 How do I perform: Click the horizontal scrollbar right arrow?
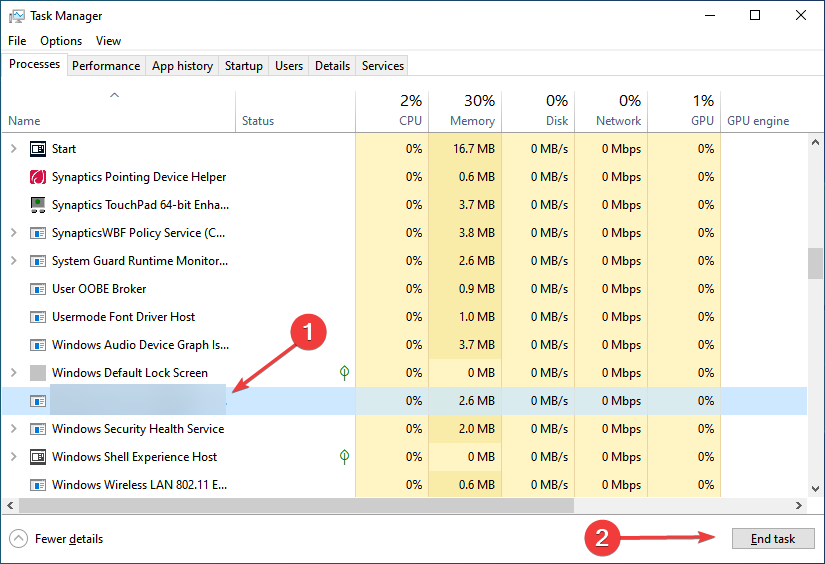tap(799, 506)
